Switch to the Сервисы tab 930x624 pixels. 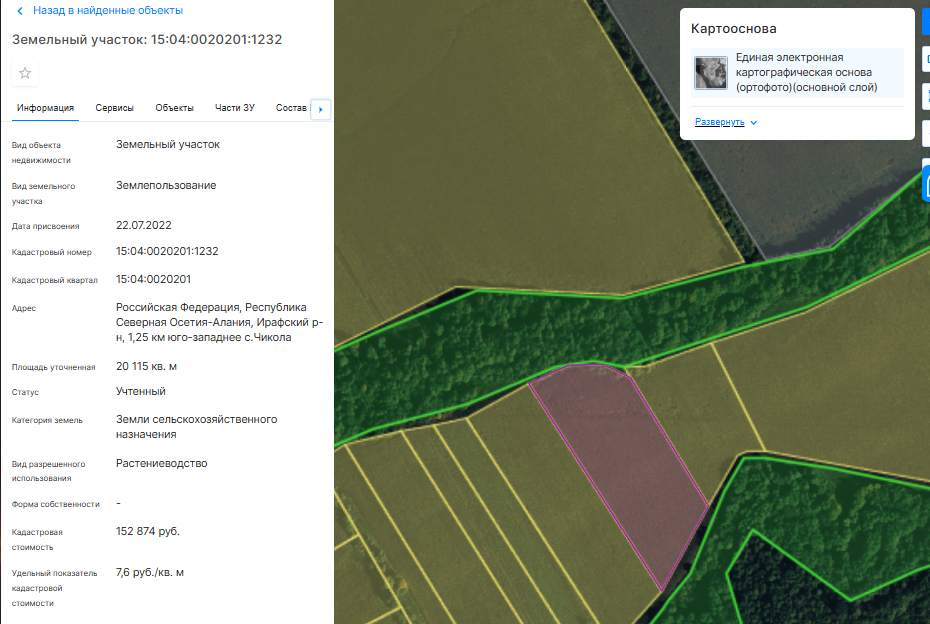[x=114, y=108]
